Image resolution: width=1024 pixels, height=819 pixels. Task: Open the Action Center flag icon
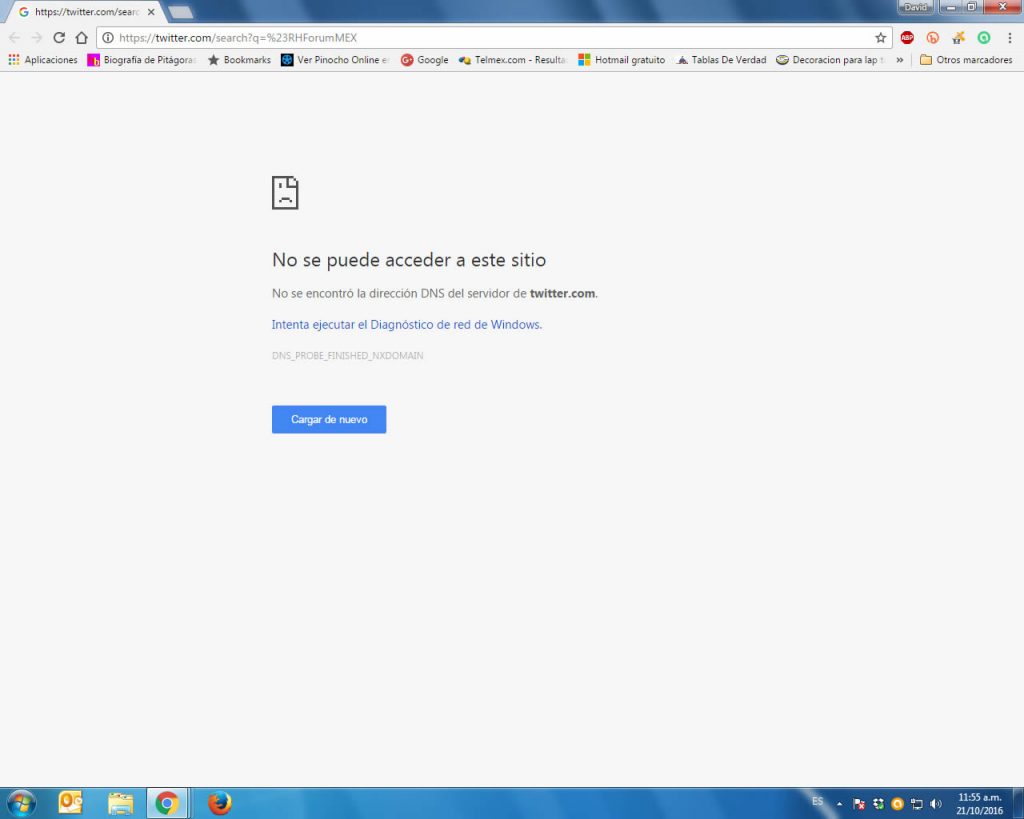859,804
